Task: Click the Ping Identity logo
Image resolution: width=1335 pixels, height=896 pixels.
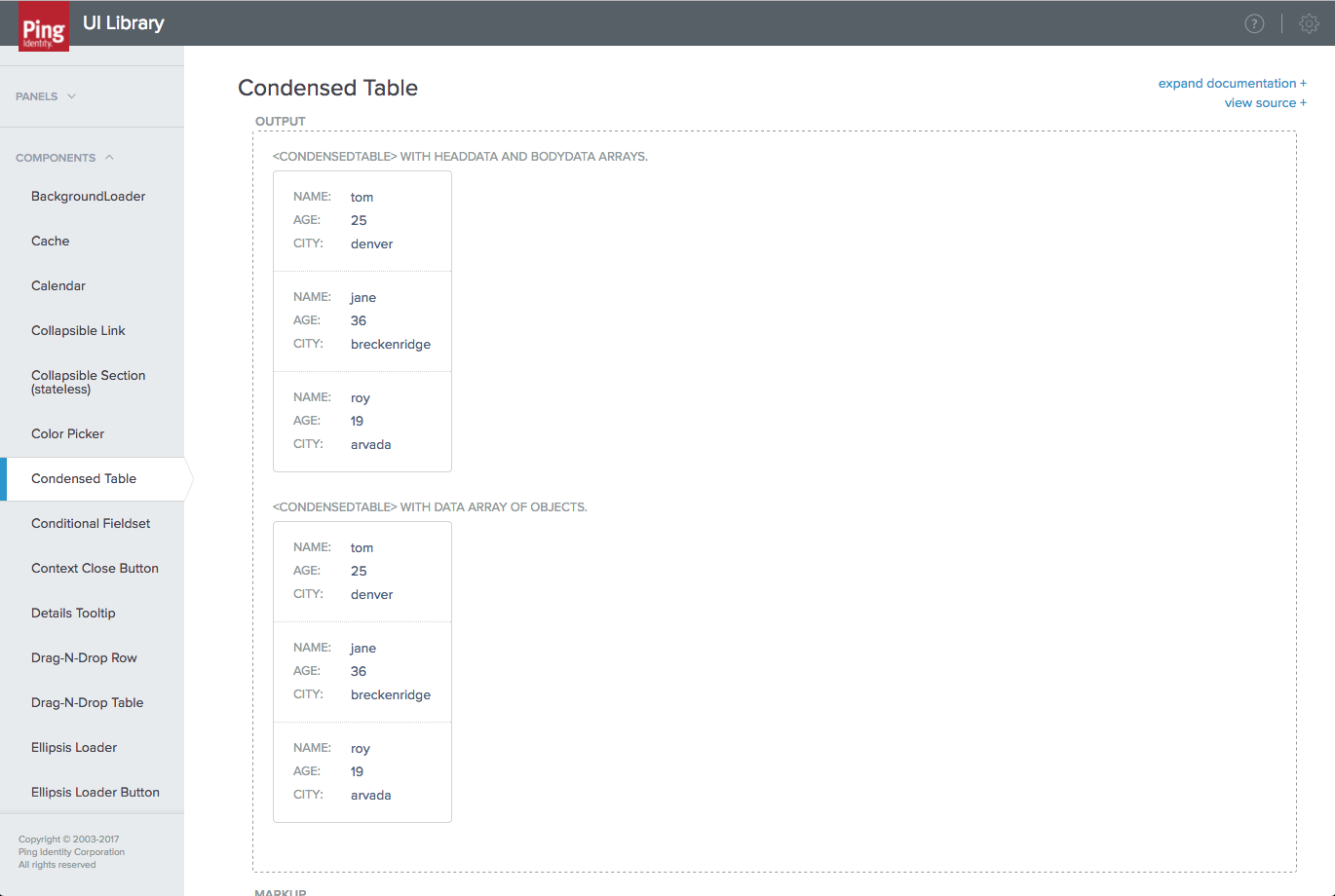Action: coord(44,26)
